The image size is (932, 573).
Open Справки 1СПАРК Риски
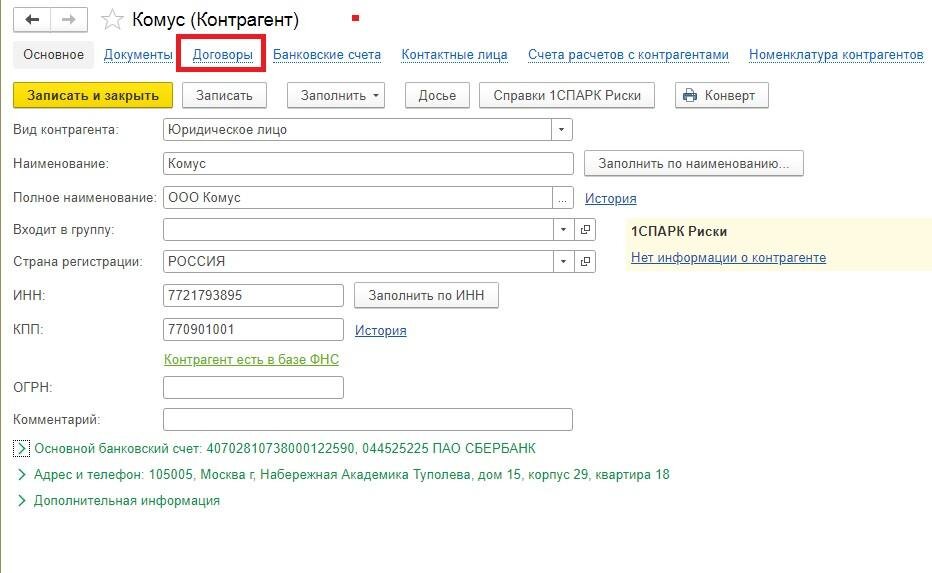[x=566, y=95]
